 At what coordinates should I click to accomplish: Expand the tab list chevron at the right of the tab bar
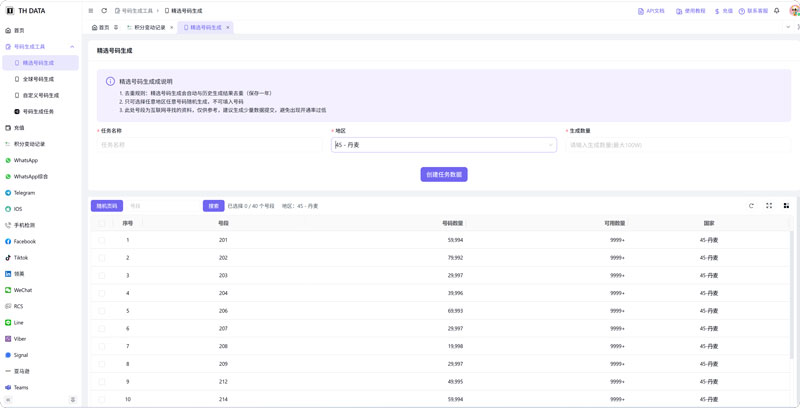[788, 28]
